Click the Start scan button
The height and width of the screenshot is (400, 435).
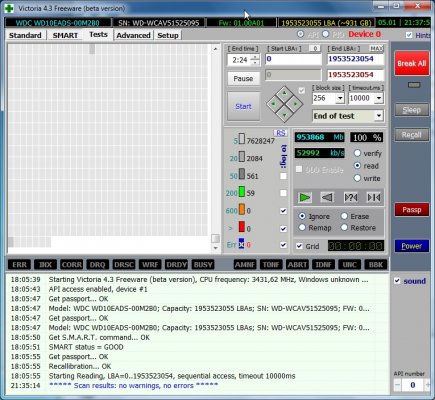tap(243, 106)
